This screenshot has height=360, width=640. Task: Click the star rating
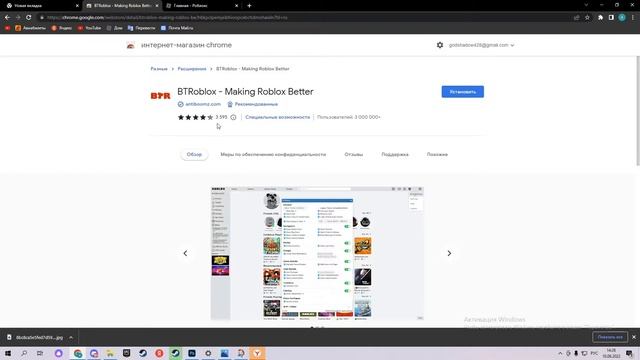coord(196,117)
